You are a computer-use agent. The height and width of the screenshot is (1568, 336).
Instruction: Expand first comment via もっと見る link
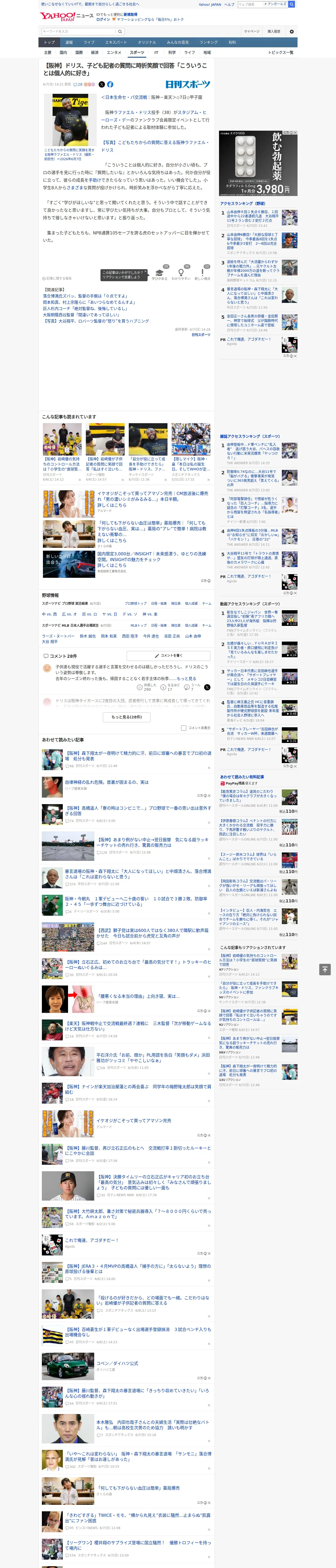[x=187, y=678]
